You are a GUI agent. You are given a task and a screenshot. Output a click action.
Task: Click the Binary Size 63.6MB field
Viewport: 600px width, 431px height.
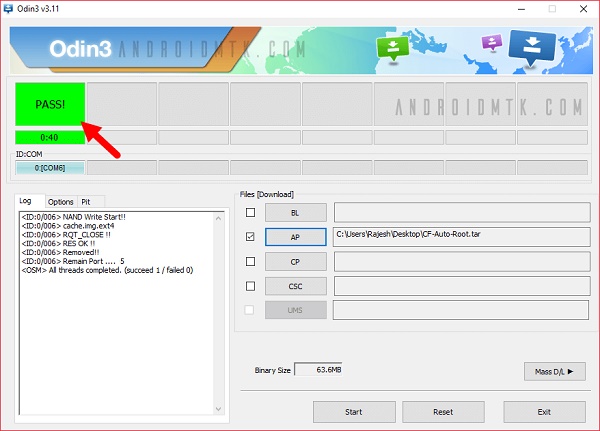[x=318, y=370]
